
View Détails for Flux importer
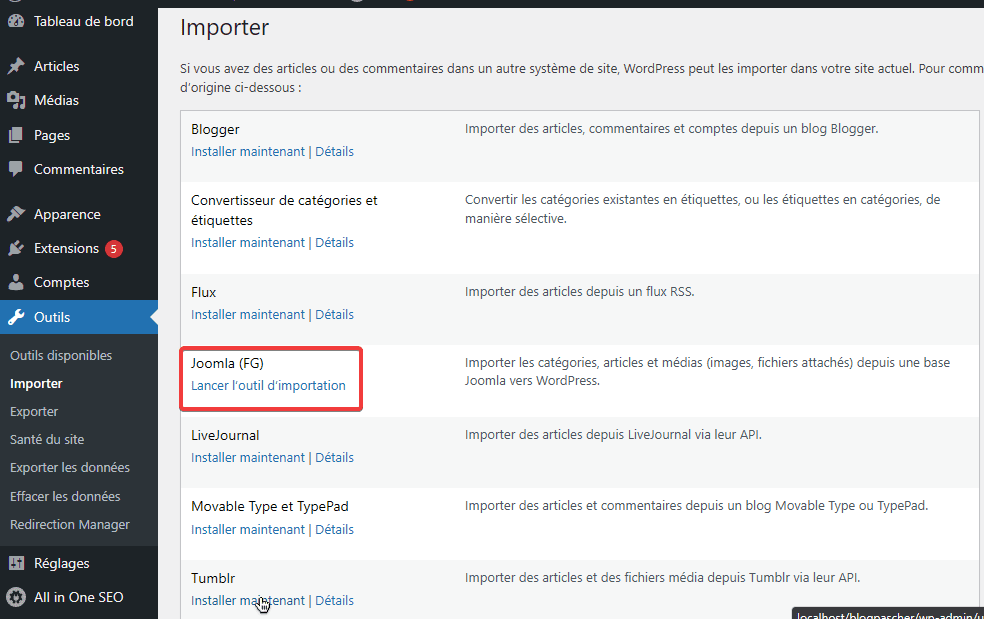coord(334,315)
